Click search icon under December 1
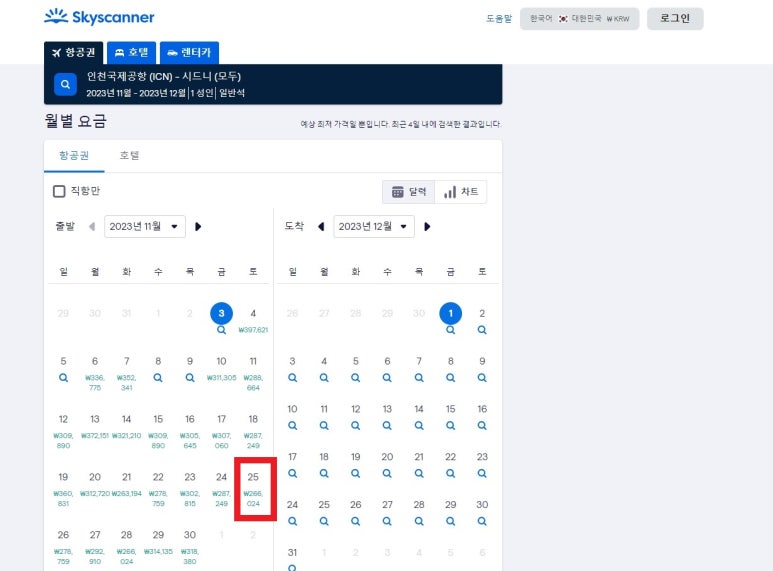The image size is (773, 571). coord(451,330)
